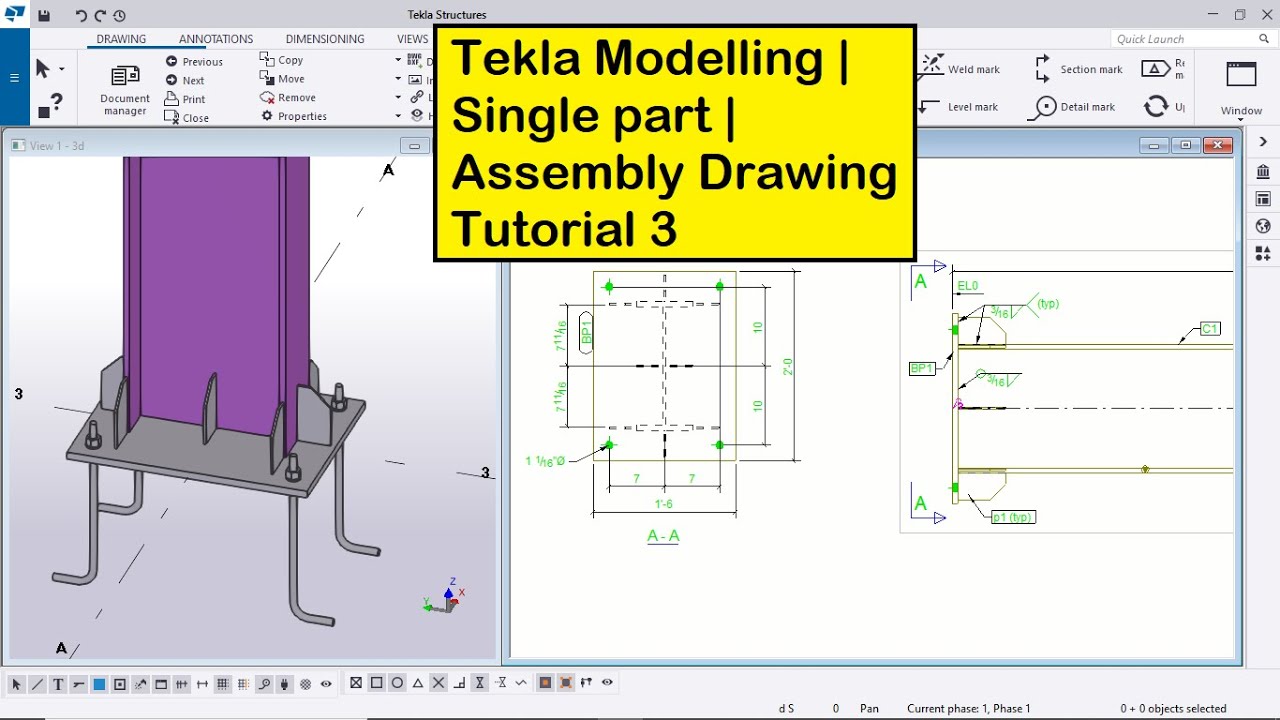The width and height of the screenshot is (1280, 720).
Task: Toggle the Select all arrow switch
Action: (x=16, y=684)
